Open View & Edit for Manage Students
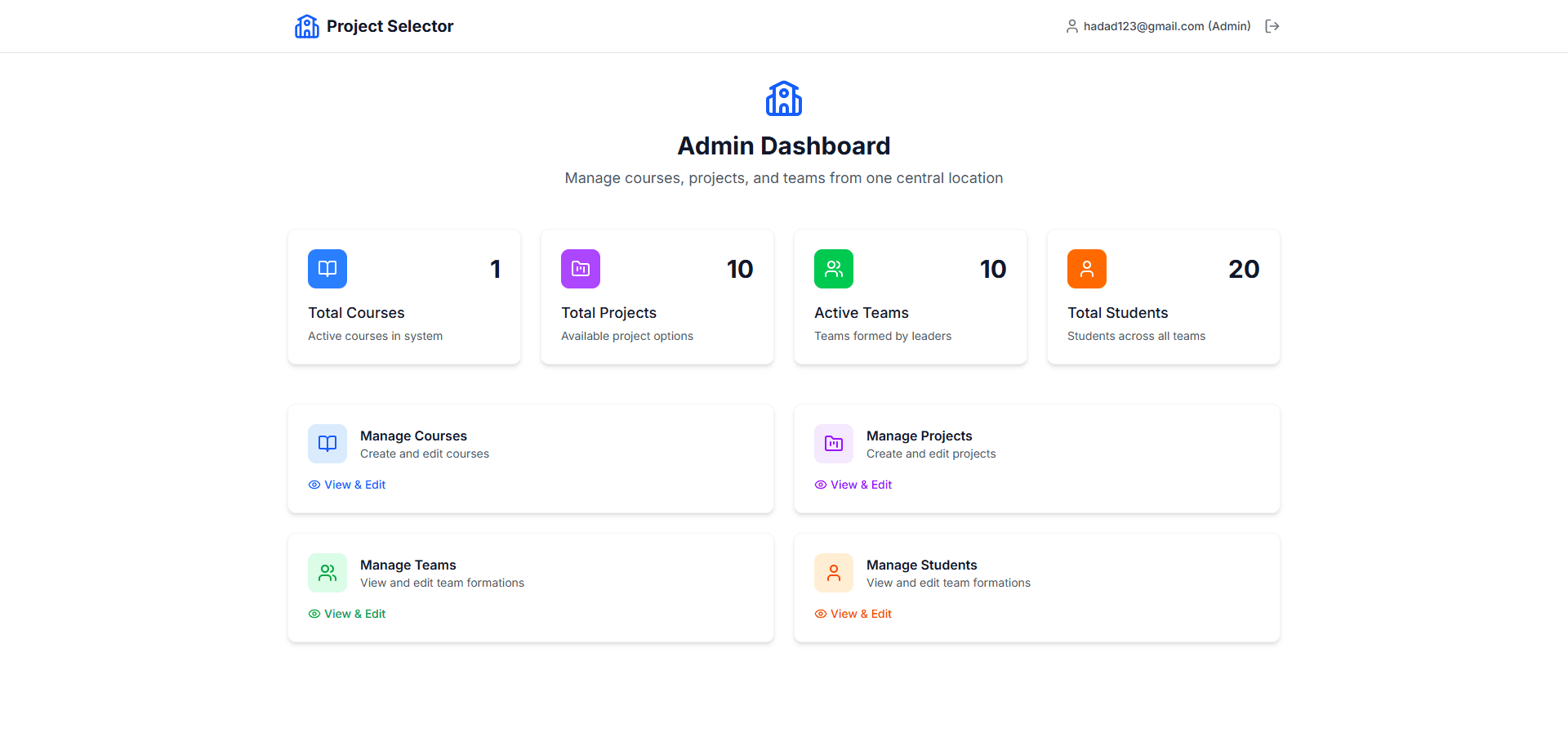 (x=861, y=614)
